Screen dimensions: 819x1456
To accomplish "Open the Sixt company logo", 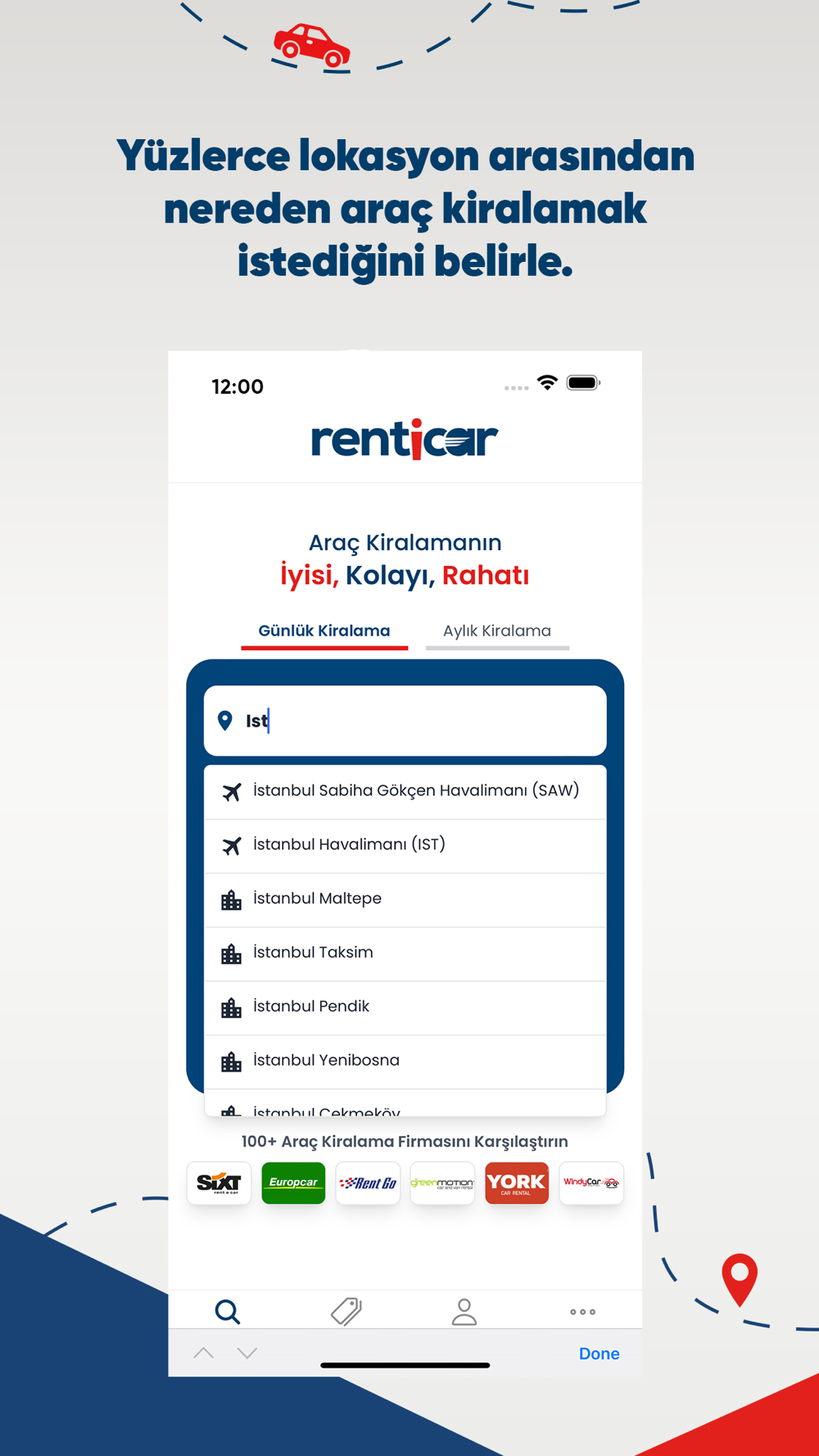I will click(x=219, y=1183).
